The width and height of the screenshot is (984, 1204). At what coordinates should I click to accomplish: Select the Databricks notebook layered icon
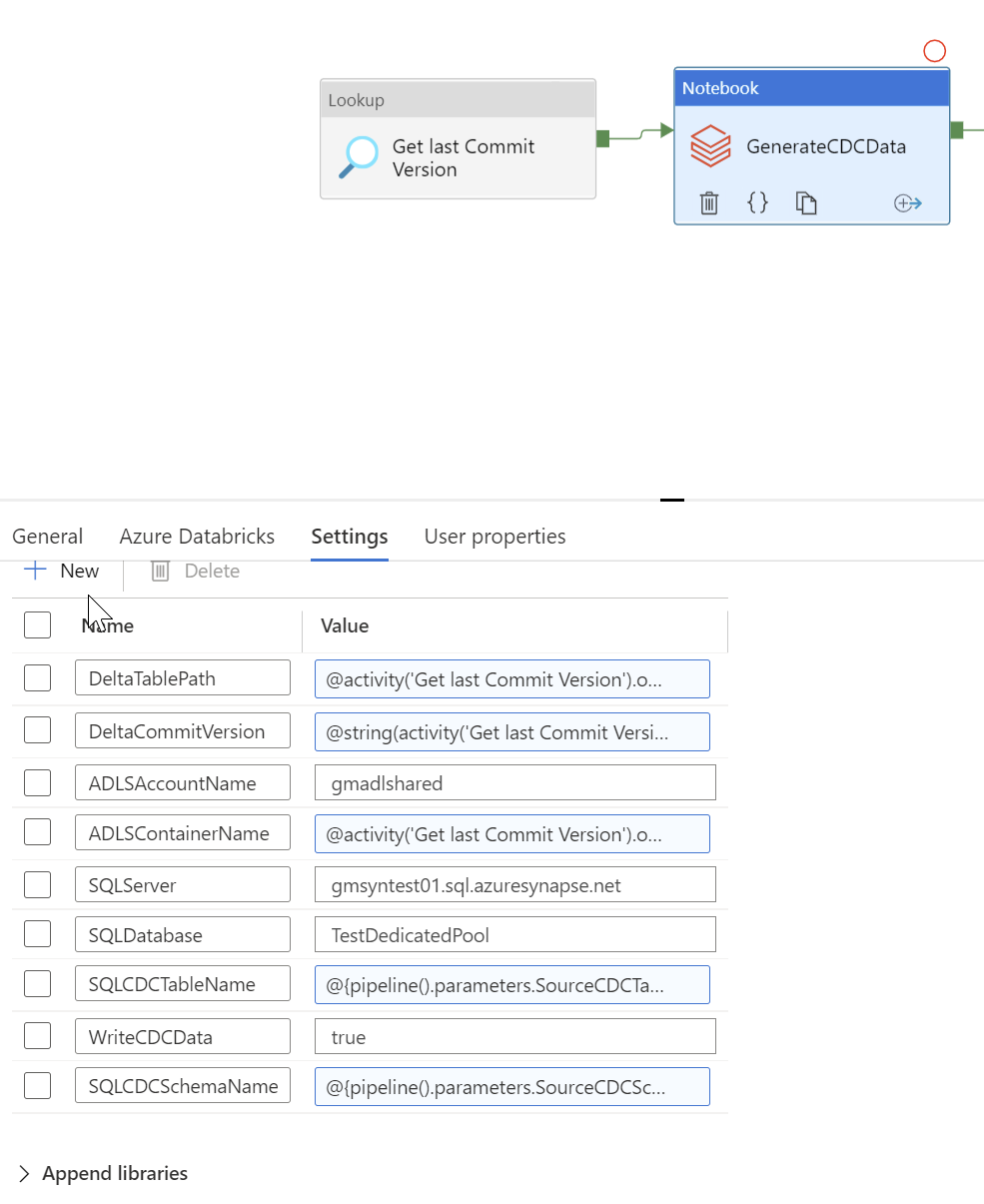(x=710, y=147)
